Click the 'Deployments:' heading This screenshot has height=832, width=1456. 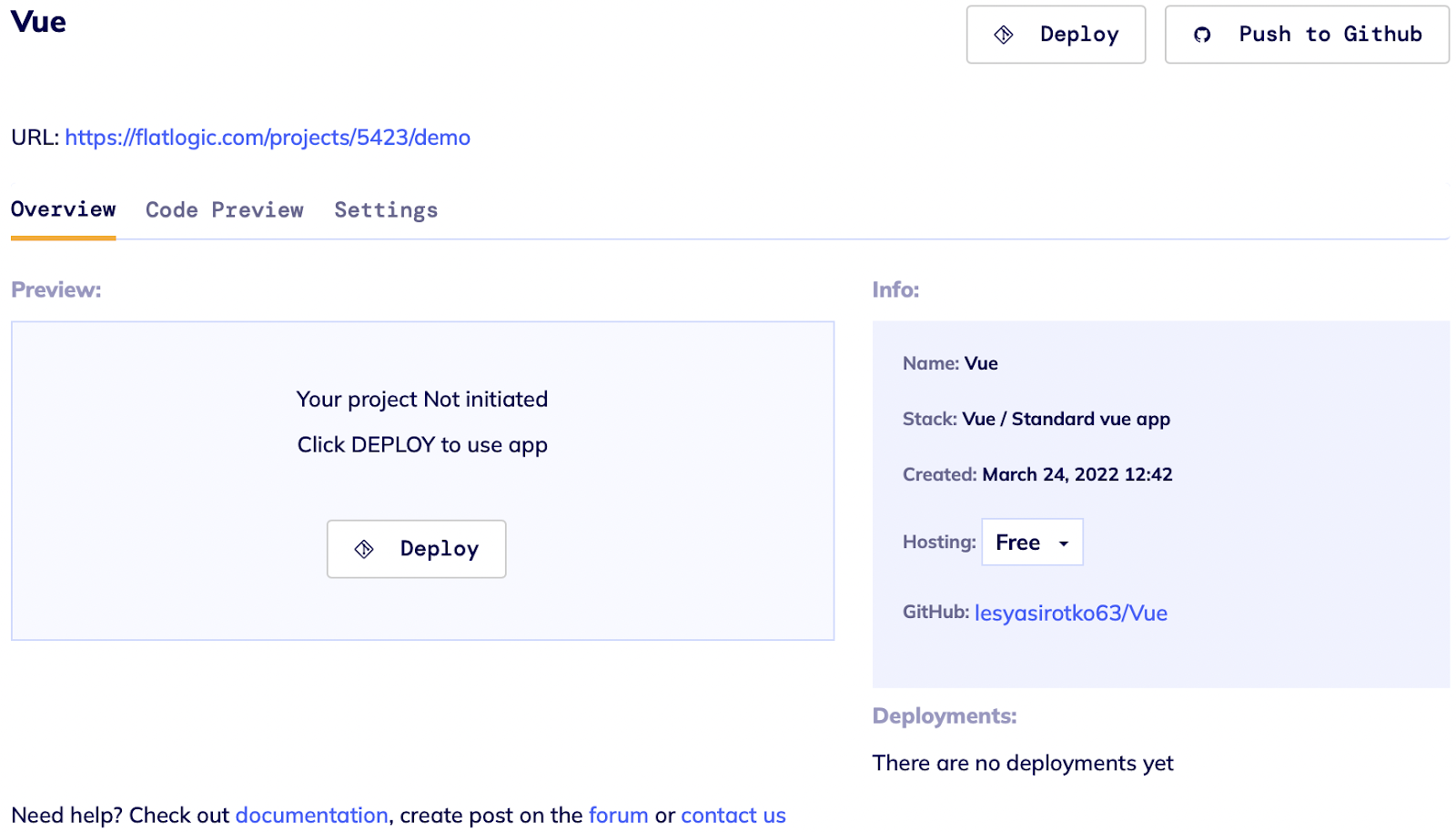tap(945, 715)
